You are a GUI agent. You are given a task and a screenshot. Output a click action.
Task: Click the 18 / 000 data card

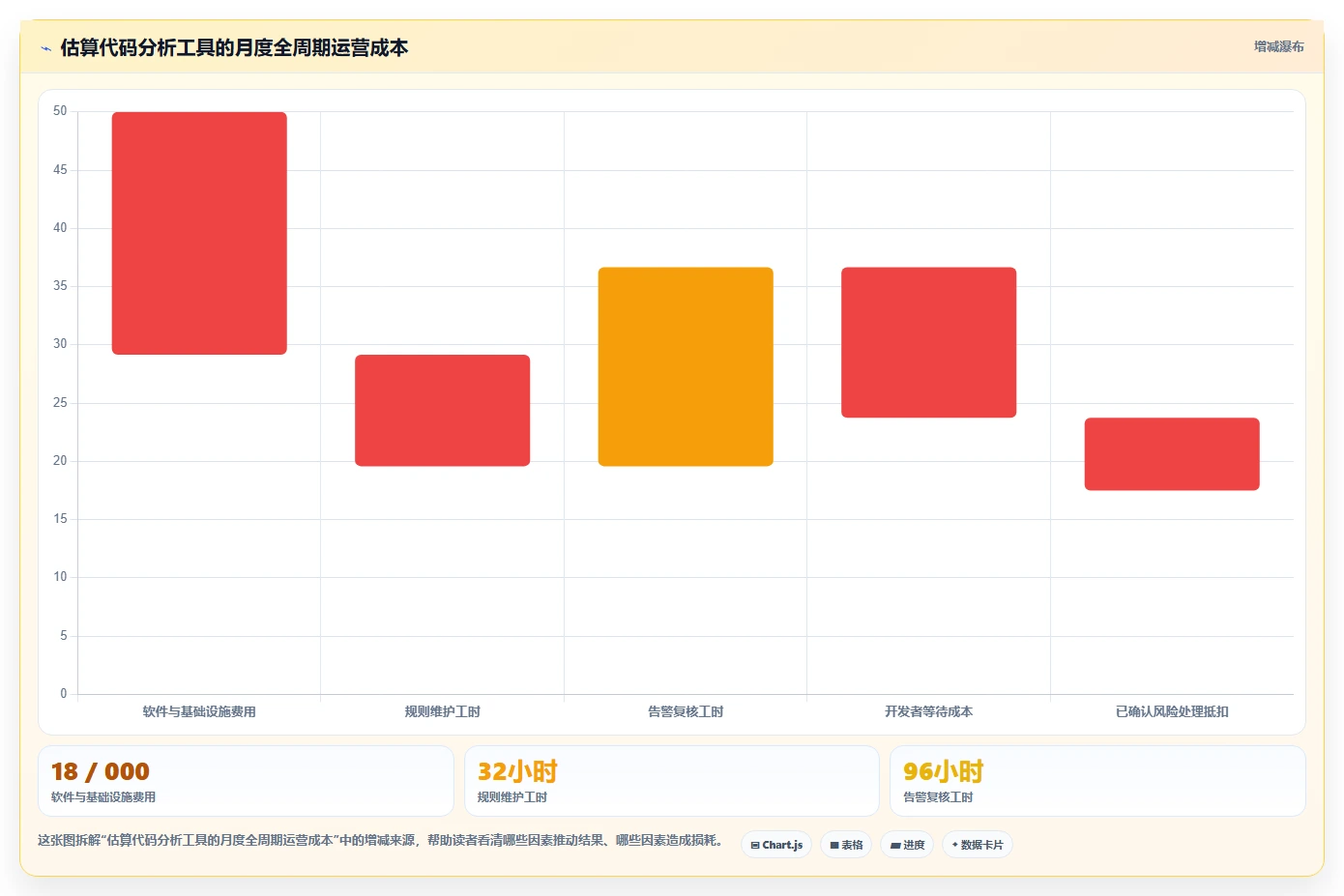click(246, 781)
